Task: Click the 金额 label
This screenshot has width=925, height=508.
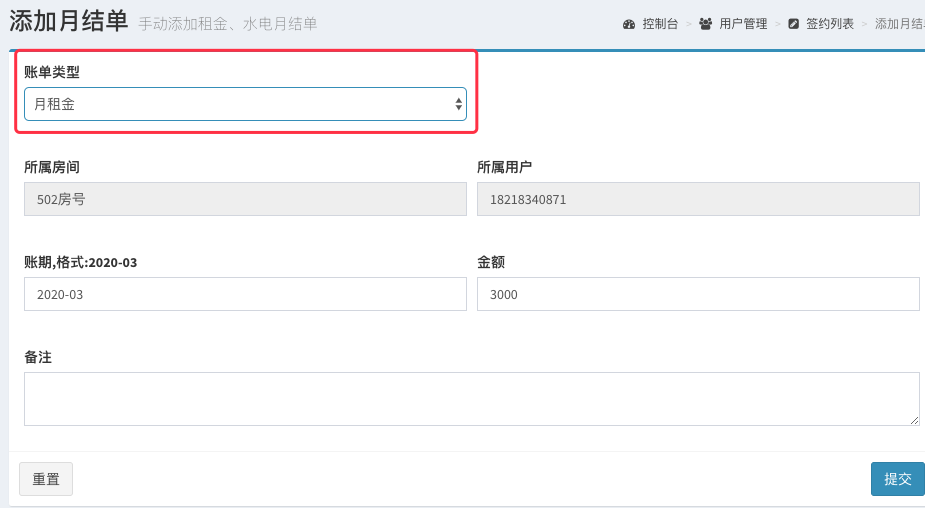Action: 491,262
